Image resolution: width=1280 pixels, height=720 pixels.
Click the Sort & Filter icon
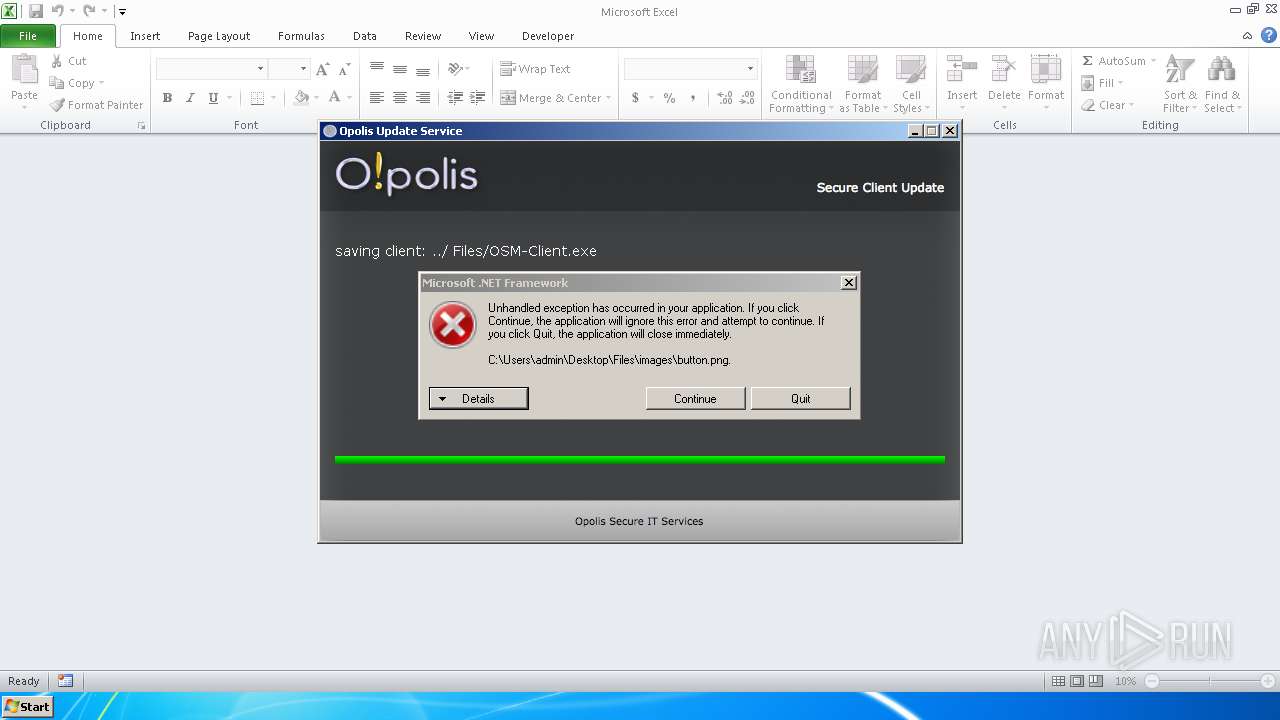tap(1180, 70)
